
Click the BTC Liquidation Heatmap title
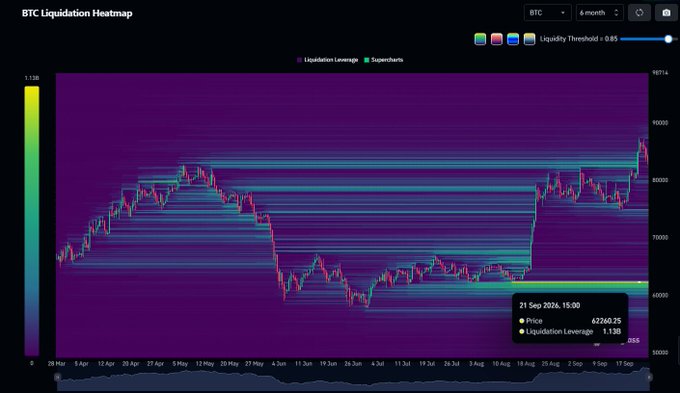(77, 13)
